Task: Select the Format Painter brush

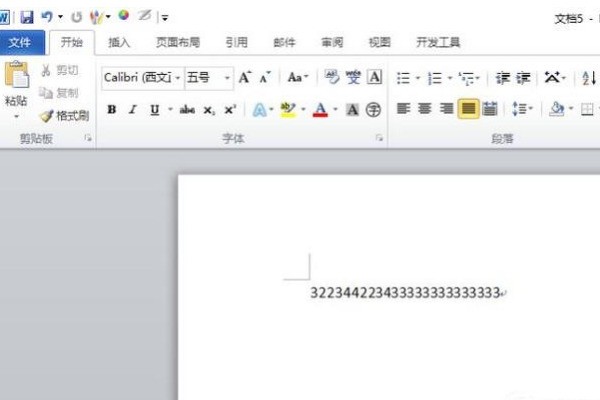Action: [65, 115]
